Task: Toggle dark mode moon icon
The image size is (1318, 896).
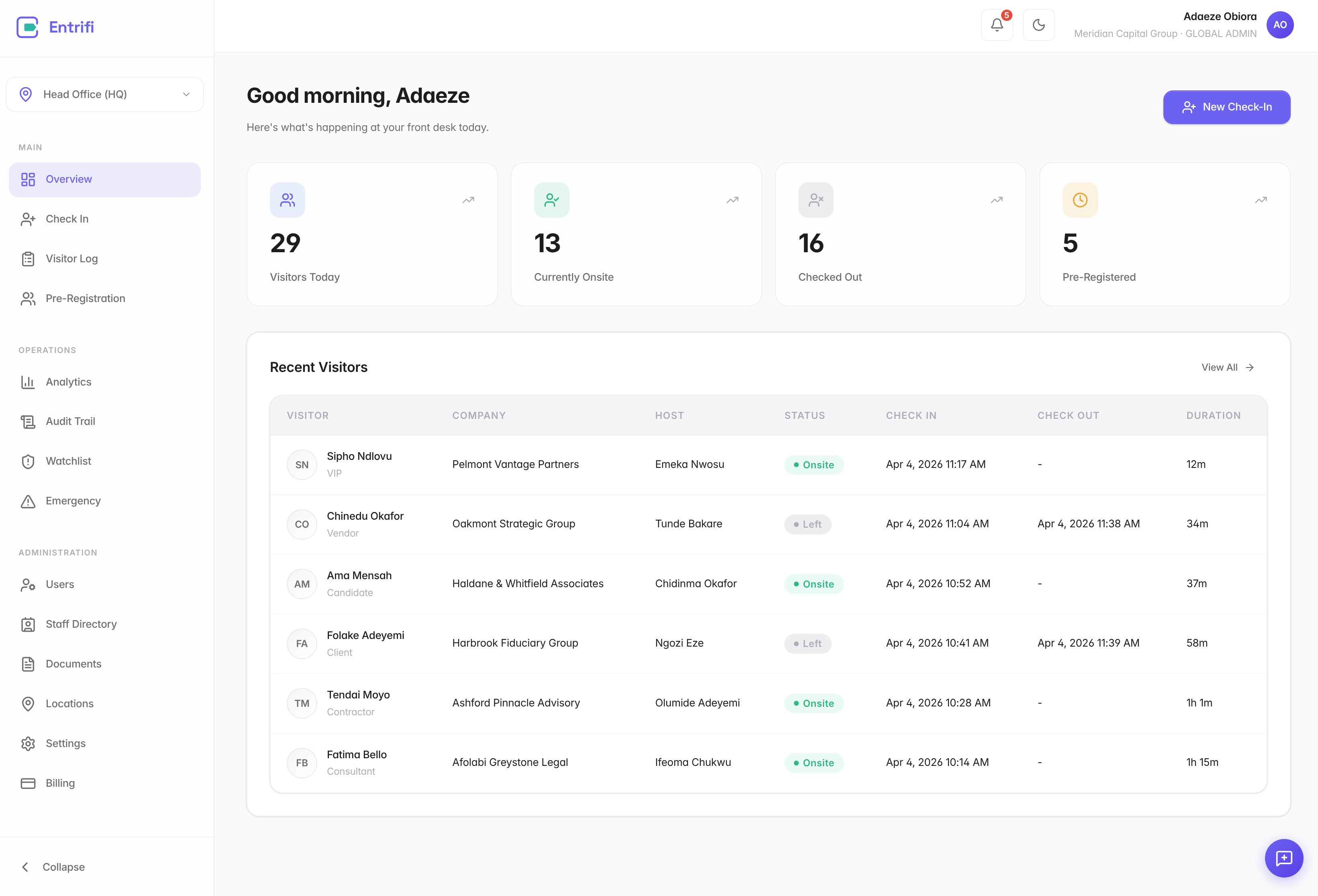Action: pos(1038,25)
